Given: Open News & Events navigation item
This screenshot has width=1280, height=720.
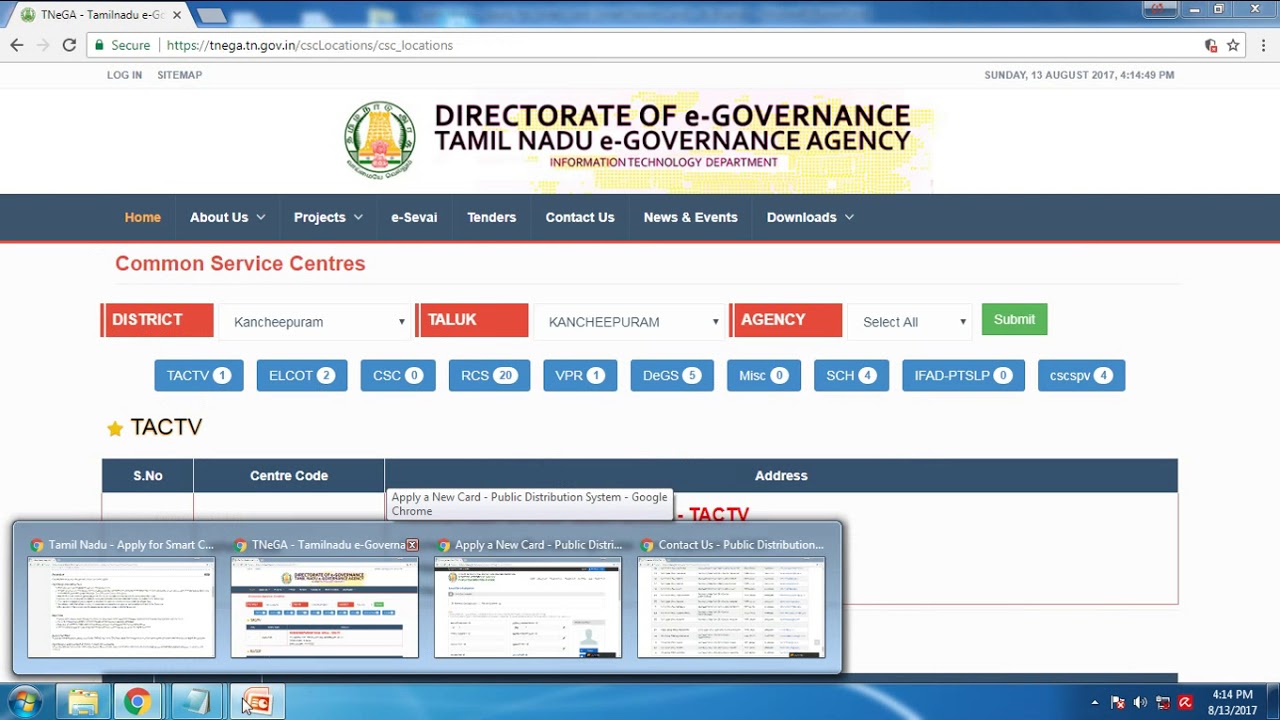Looking at the screenshot, I should (x=690, y=217).
